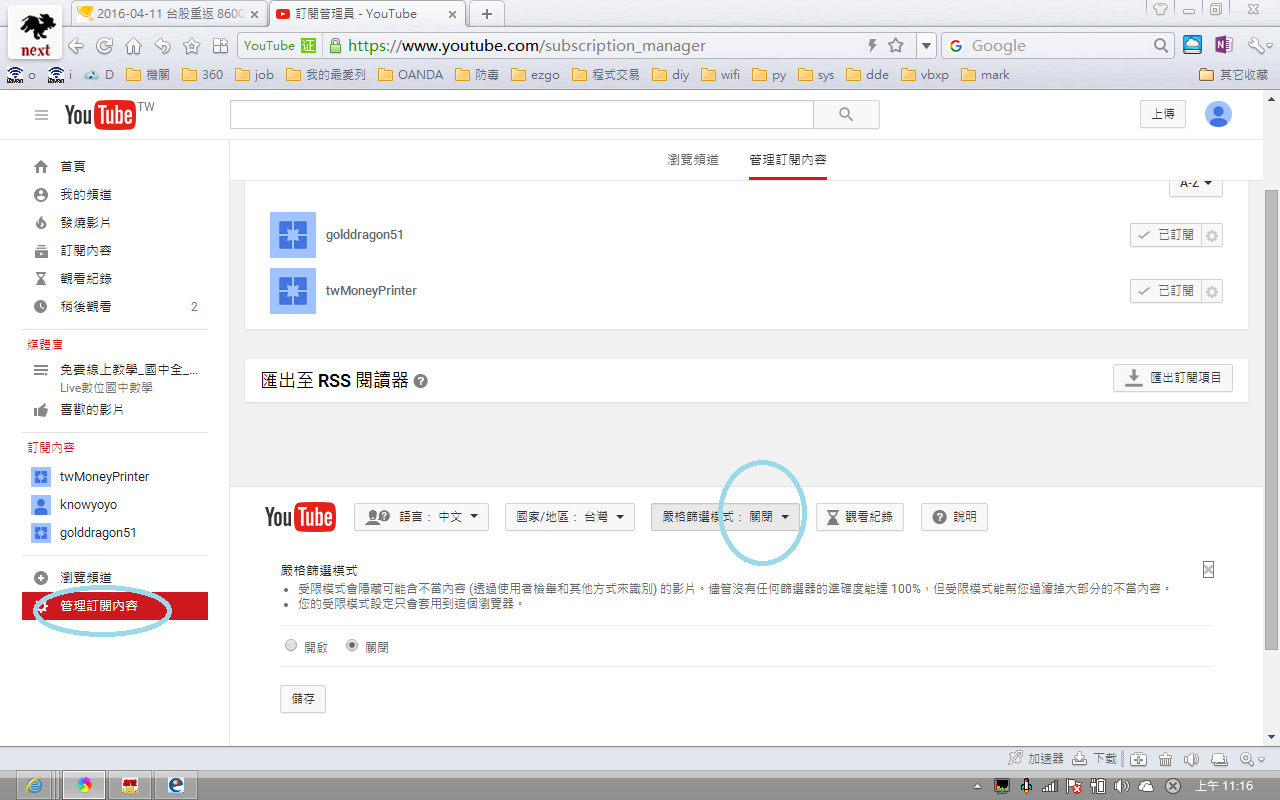Viewport: 1280px width, 800px height.
Task: Focus the YouTube search box
Action: [x=522, y=115]
